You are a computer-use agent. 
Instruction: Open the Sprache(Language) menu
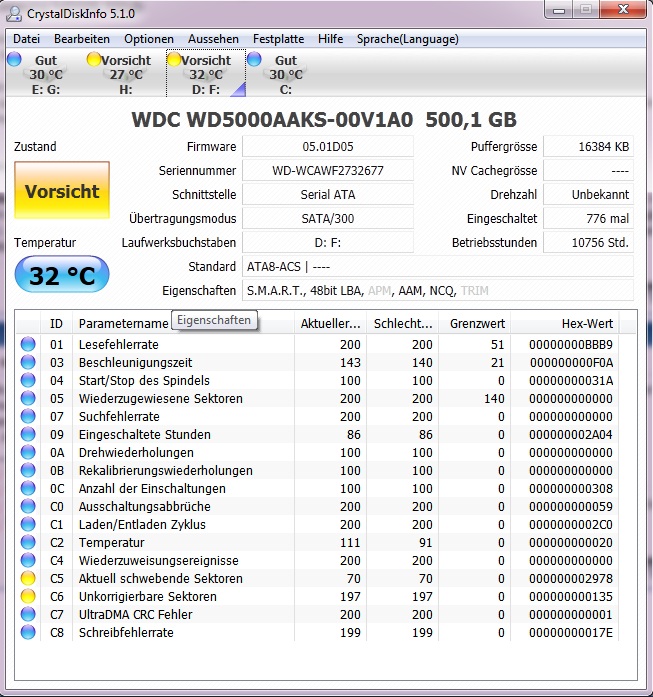coord(408,39)
